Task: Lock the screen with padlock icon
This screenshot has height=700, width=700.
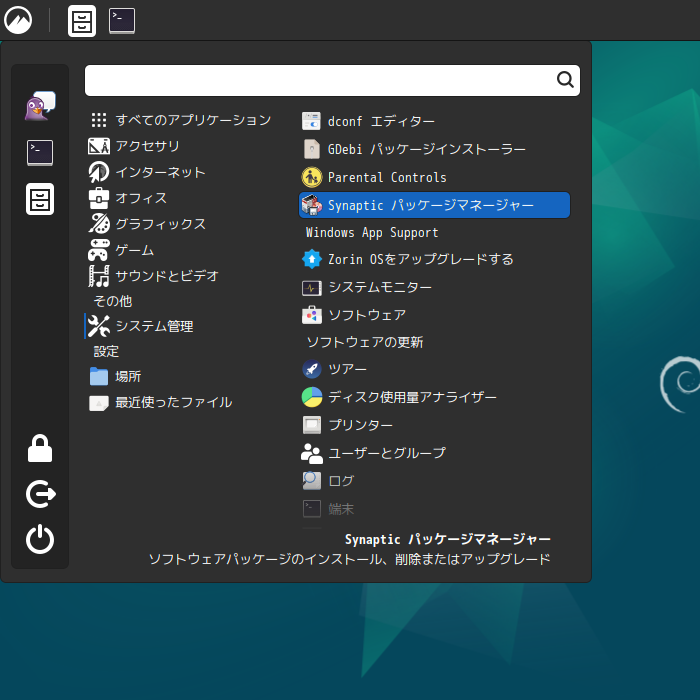Action: point(40,448)
